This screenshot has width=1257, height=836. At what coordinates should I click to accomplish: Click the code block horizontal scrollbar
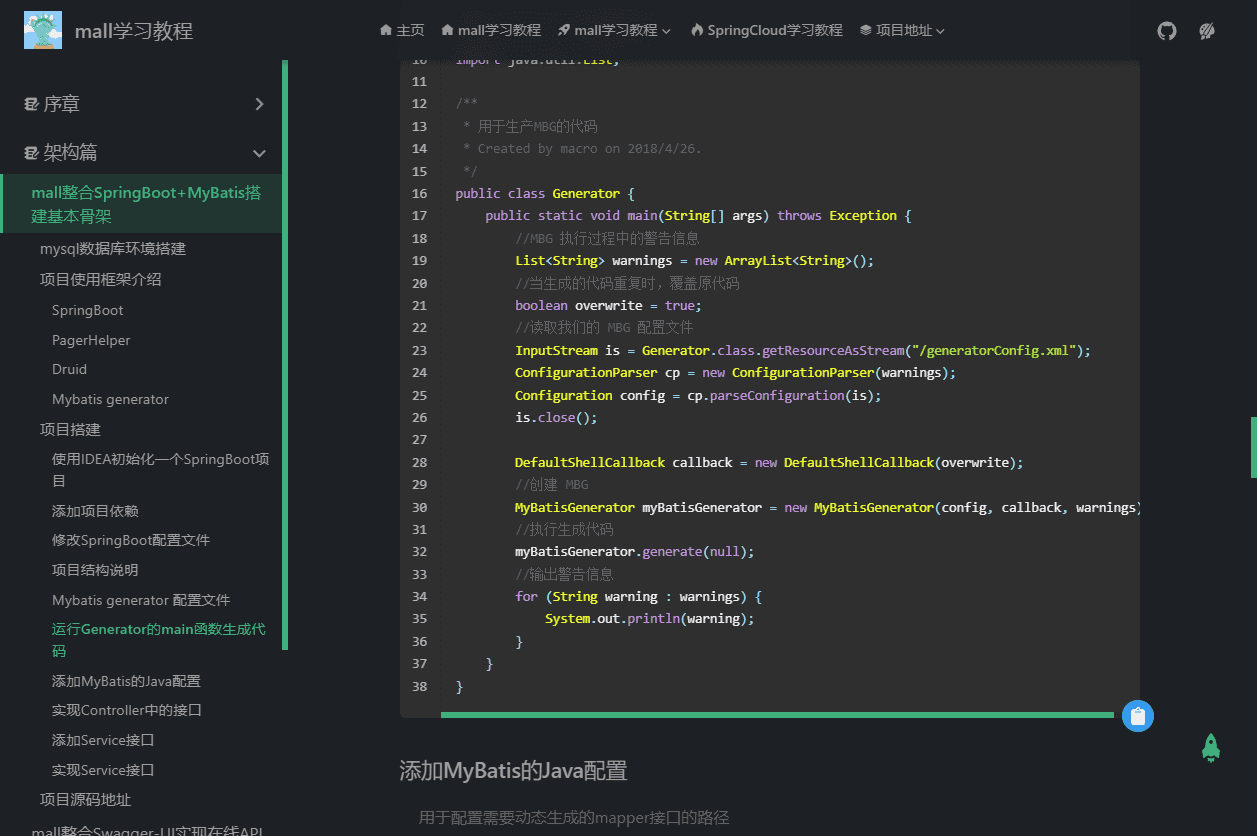(x=777, y=715)
